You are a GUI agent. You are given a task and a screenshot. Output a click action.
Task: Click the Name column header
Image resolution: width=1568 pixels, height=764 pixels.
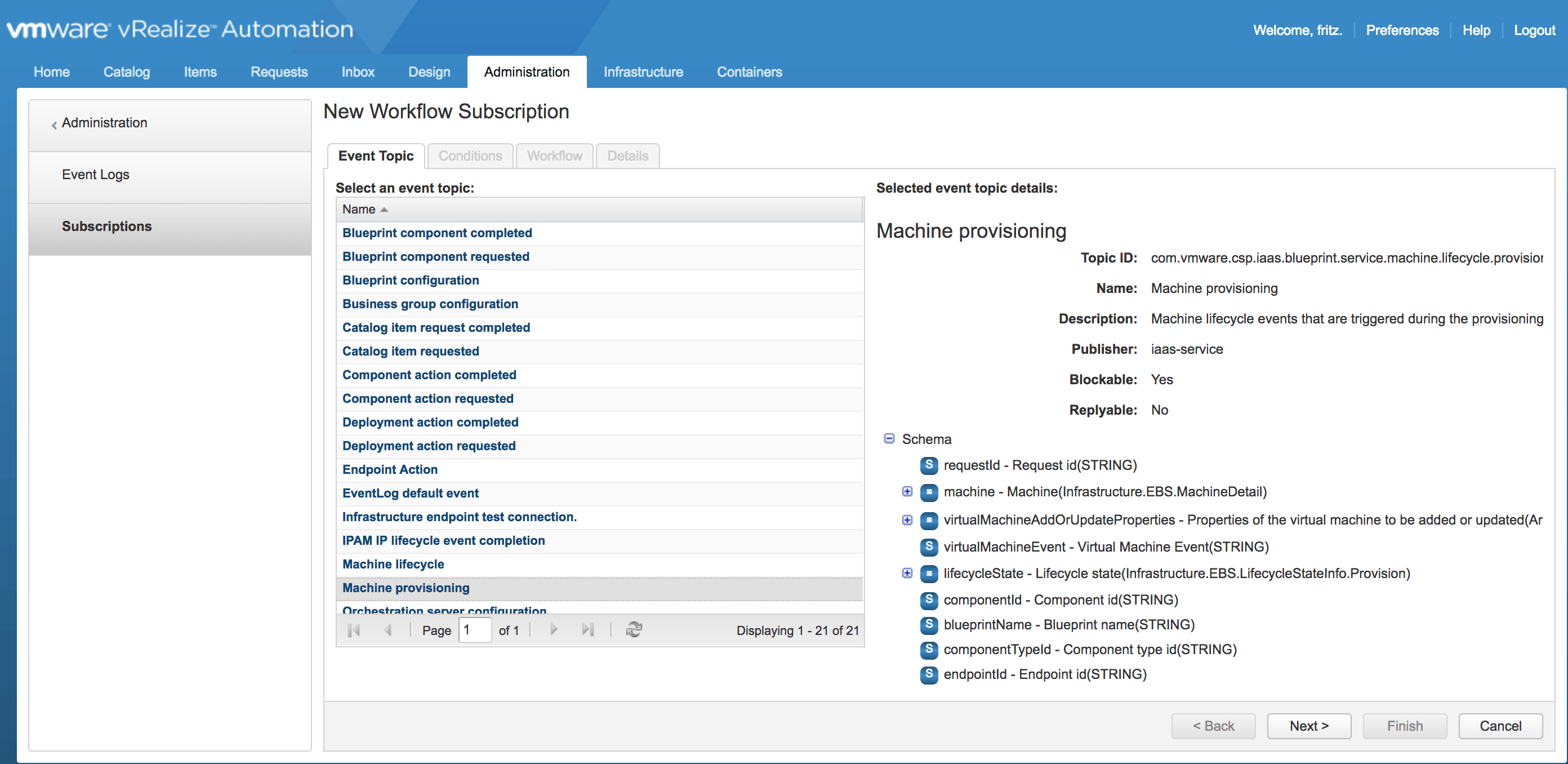[600, 210]
